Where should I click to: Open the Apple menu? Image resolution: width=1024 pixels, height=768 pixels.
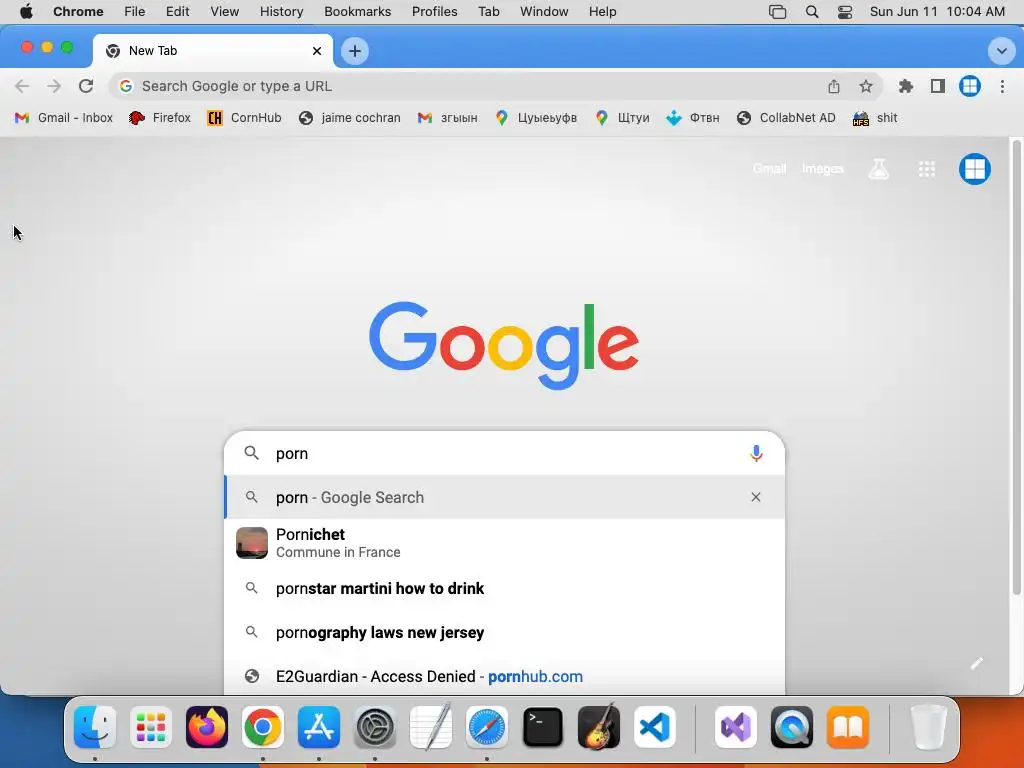pyautogui.click(x=26, y=12)
